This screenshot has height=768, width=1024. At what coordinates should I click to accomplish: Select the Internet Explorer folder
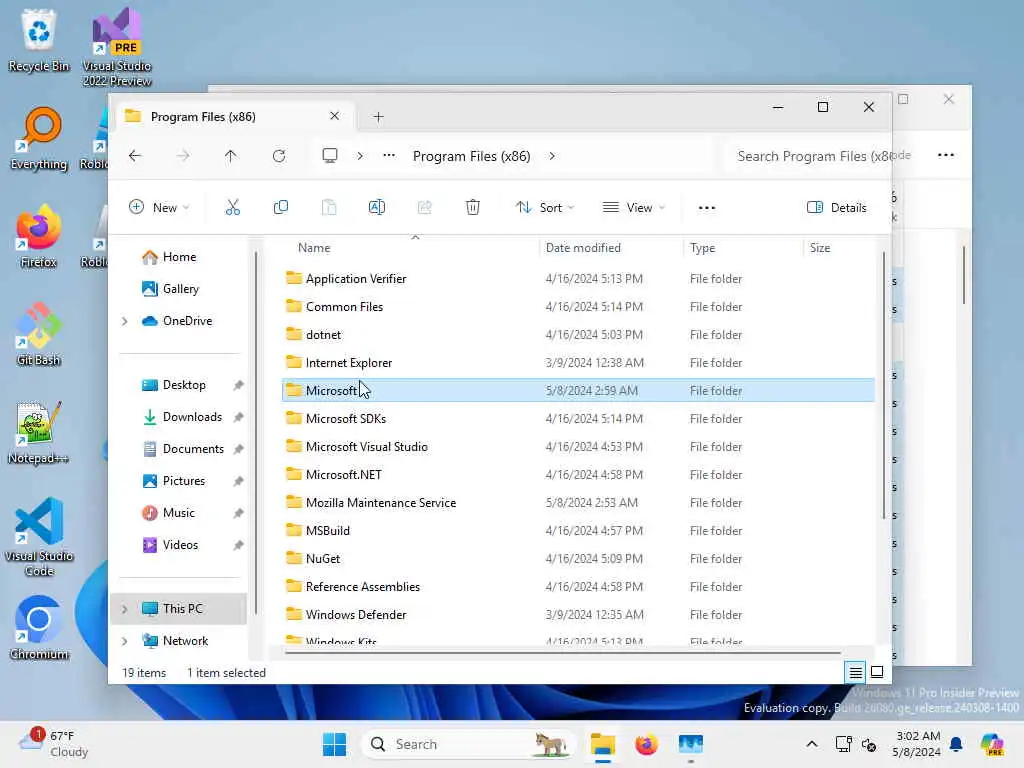[578, 362]
